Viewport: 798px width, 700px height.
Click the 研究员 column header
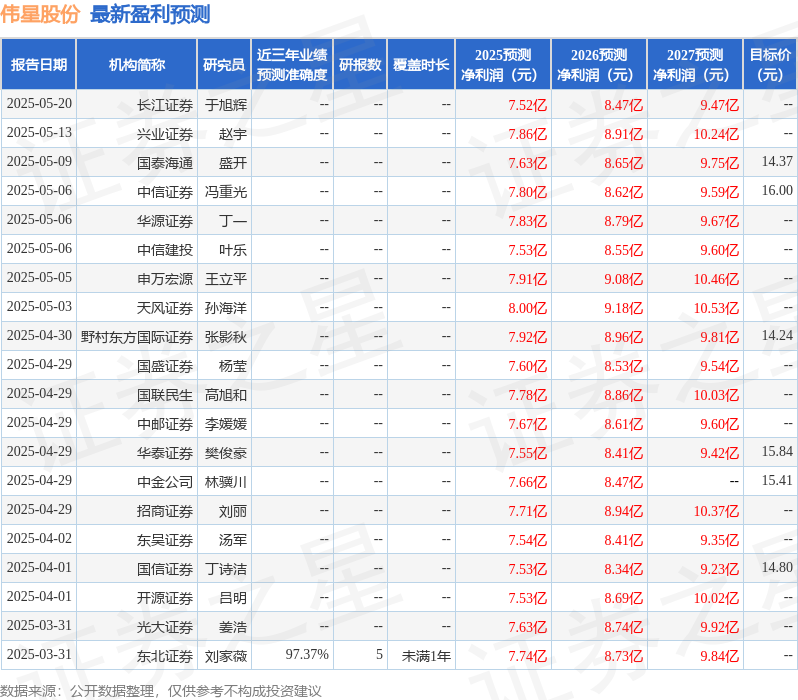point(223,64)
